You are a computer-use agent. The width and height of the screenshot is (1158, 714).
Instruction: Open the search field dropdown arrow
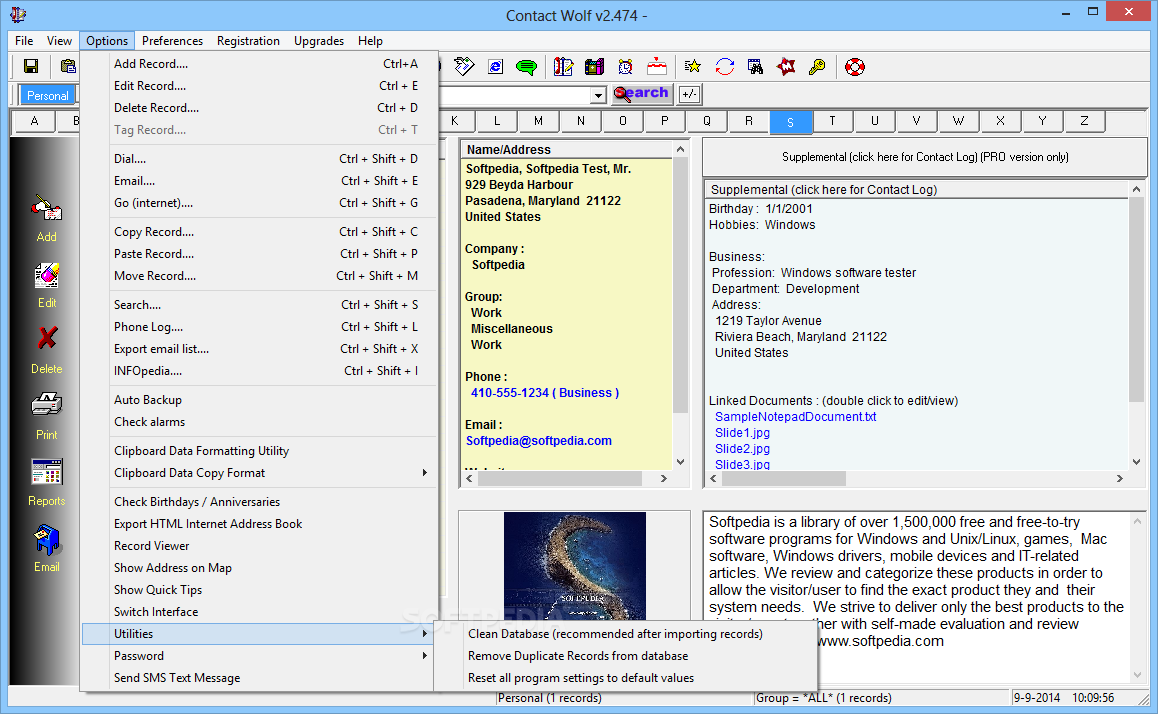point(597,95)
